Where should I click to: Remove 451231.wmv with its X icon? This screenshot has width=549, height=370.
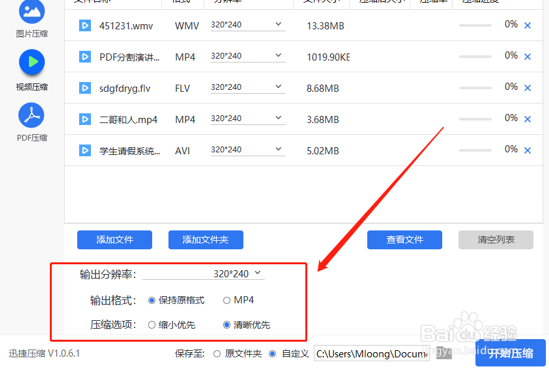coord(527,26)
